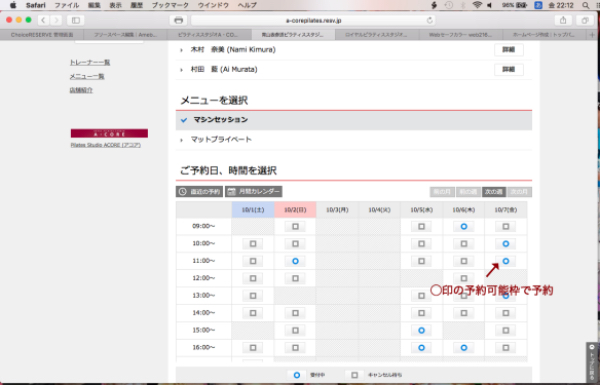Image resolution: width=600 pixels, height=385 pixels.
Task: Click the トップに戻る back-to-top button
Action: point(592,363)
